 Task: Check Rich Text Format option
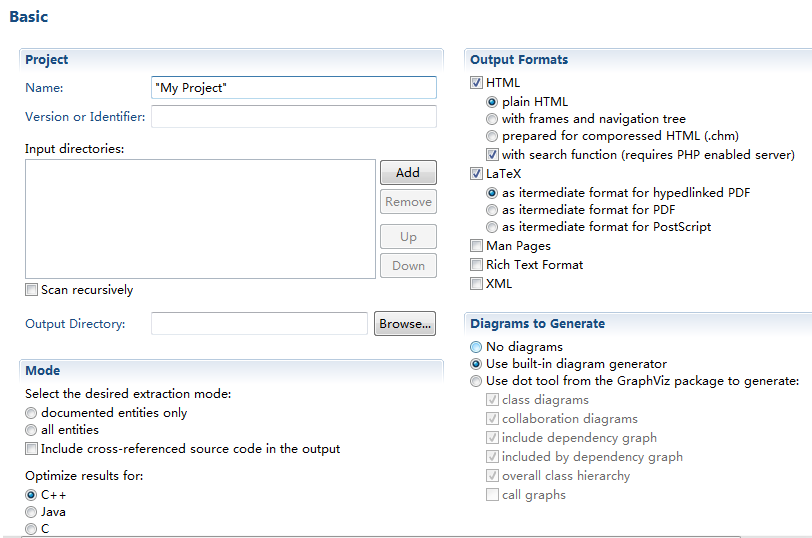point(476,265)
